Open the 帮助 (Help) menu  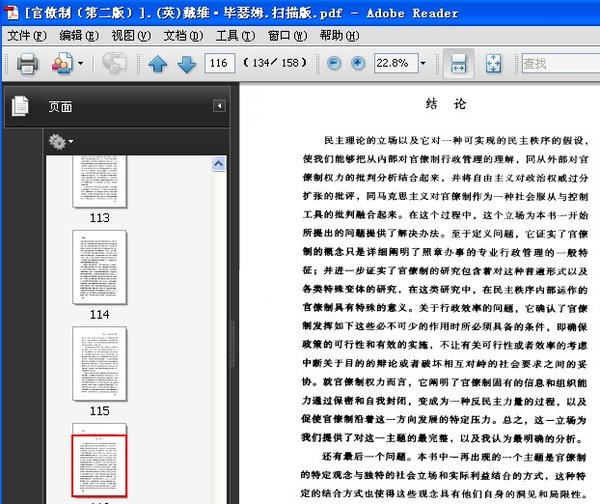click(x=338, y=36)
